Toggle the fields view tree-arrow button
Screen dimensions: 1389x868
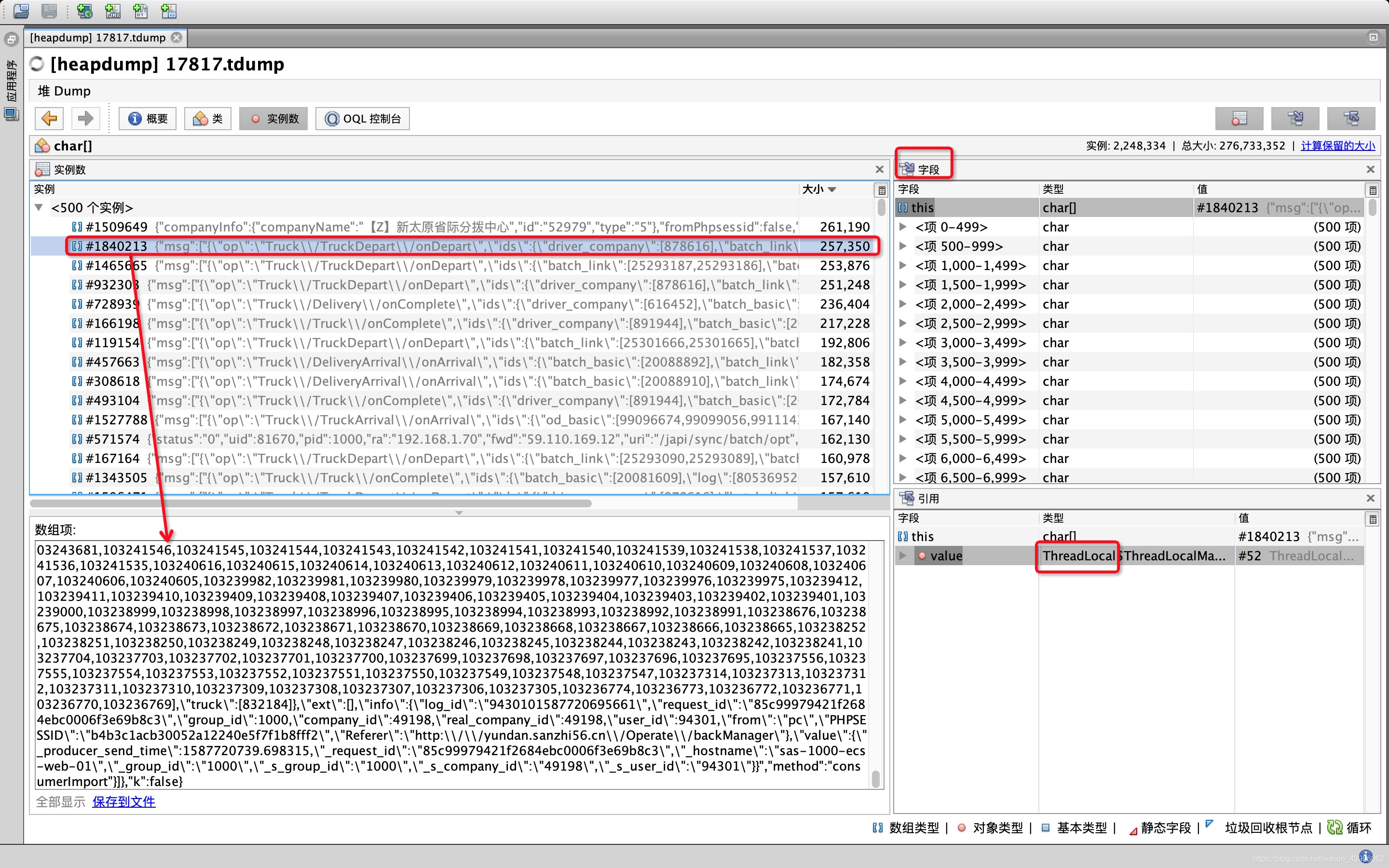coord(1295,119)
